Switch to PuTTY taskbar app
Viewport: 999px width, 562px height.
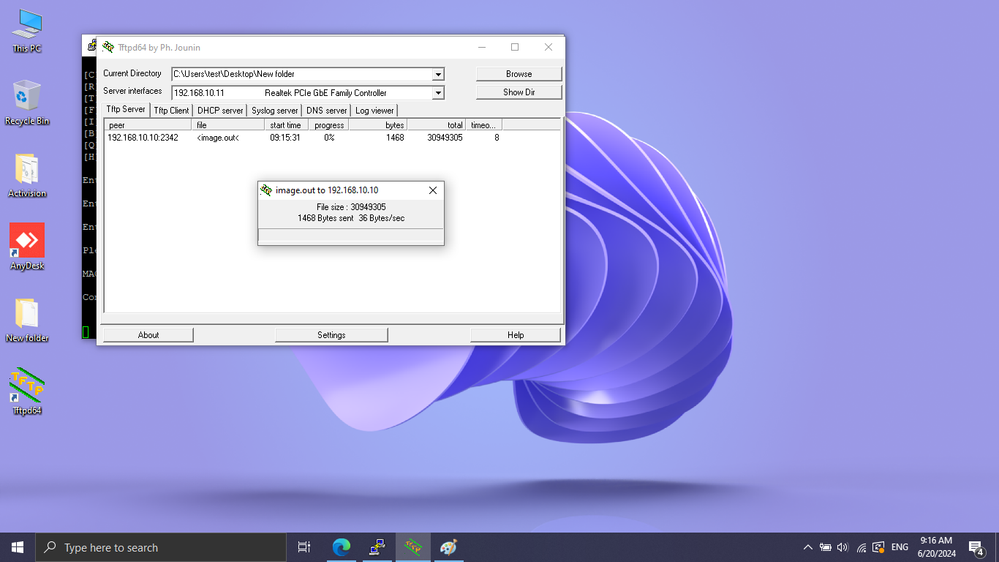point(377,547)
